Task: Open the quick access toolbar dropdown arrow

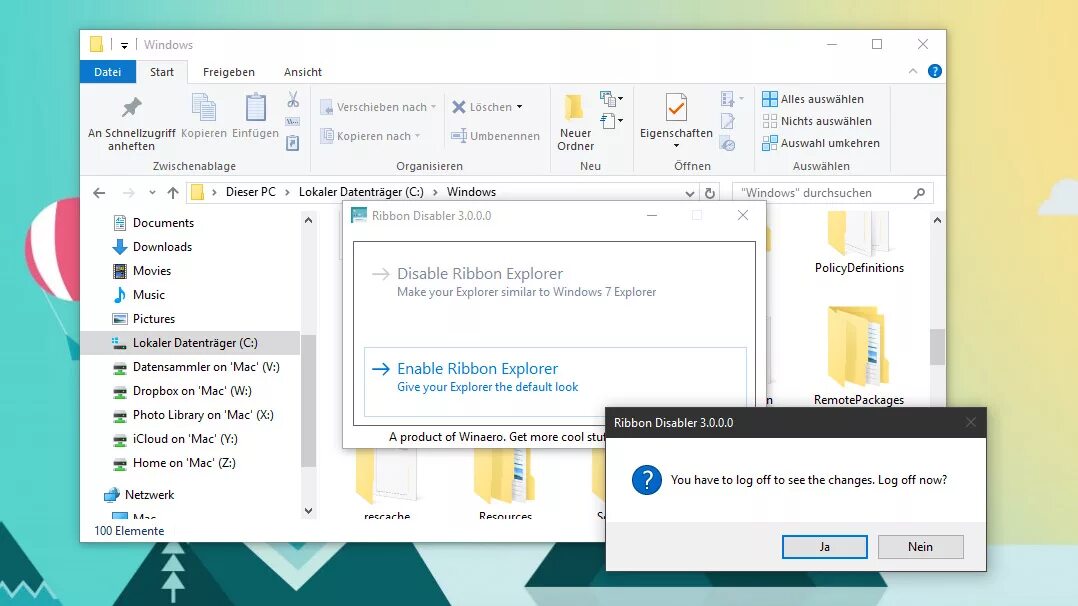Action: (x=124, y=45)
